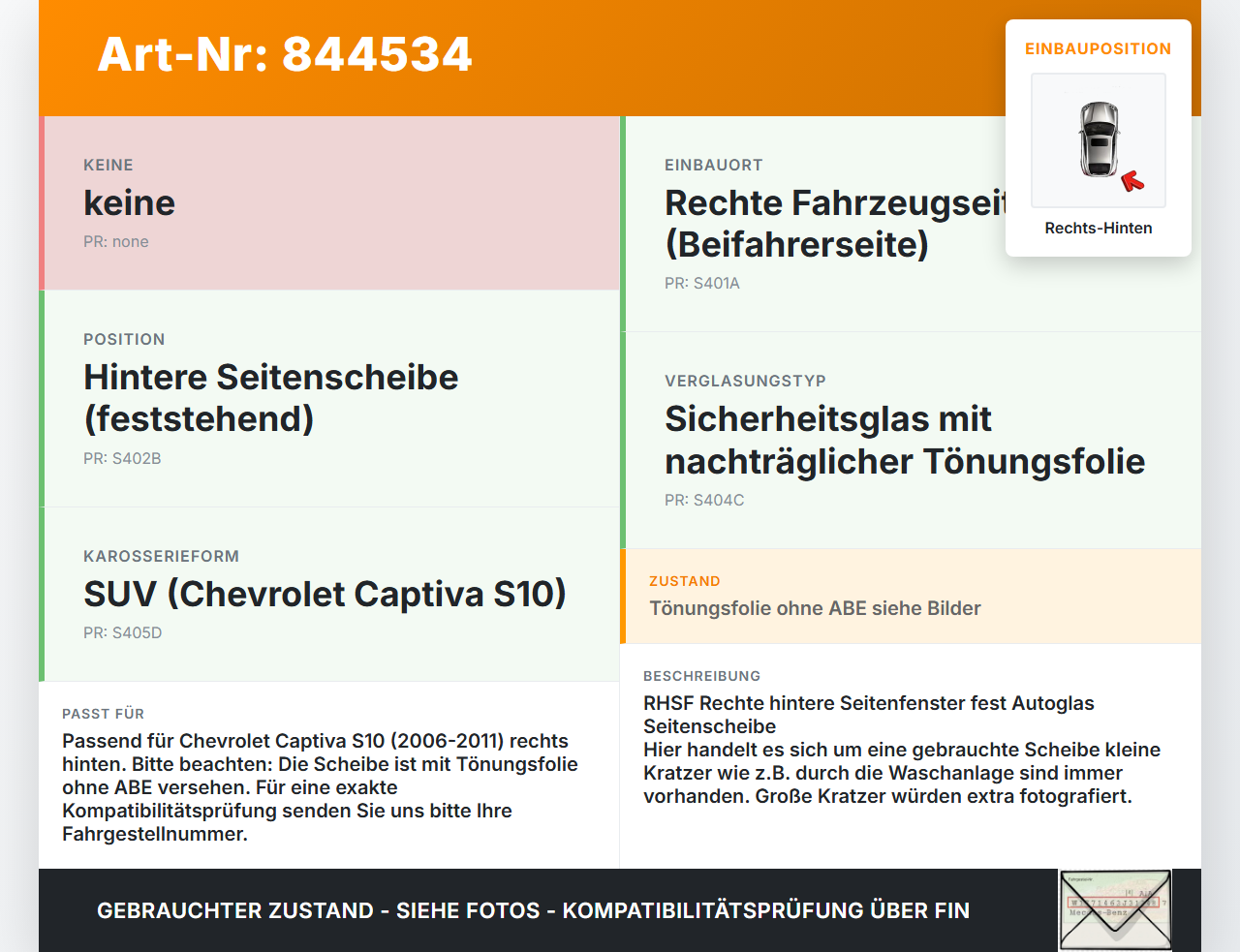Select the PASST FÜR label
Screen dimensions: 1240x952
point(103,714)
